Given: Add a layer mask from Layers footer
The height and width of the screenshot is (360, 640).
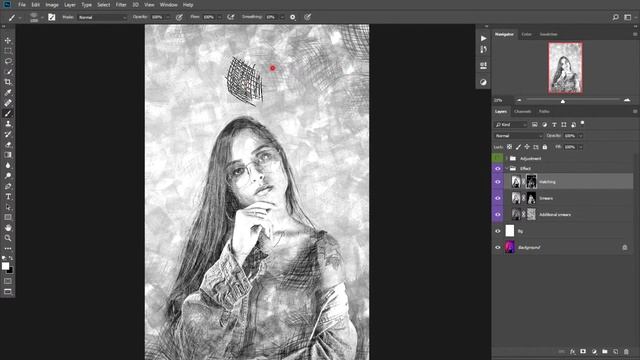Looking at the screenshot, I should click(583, 351).
